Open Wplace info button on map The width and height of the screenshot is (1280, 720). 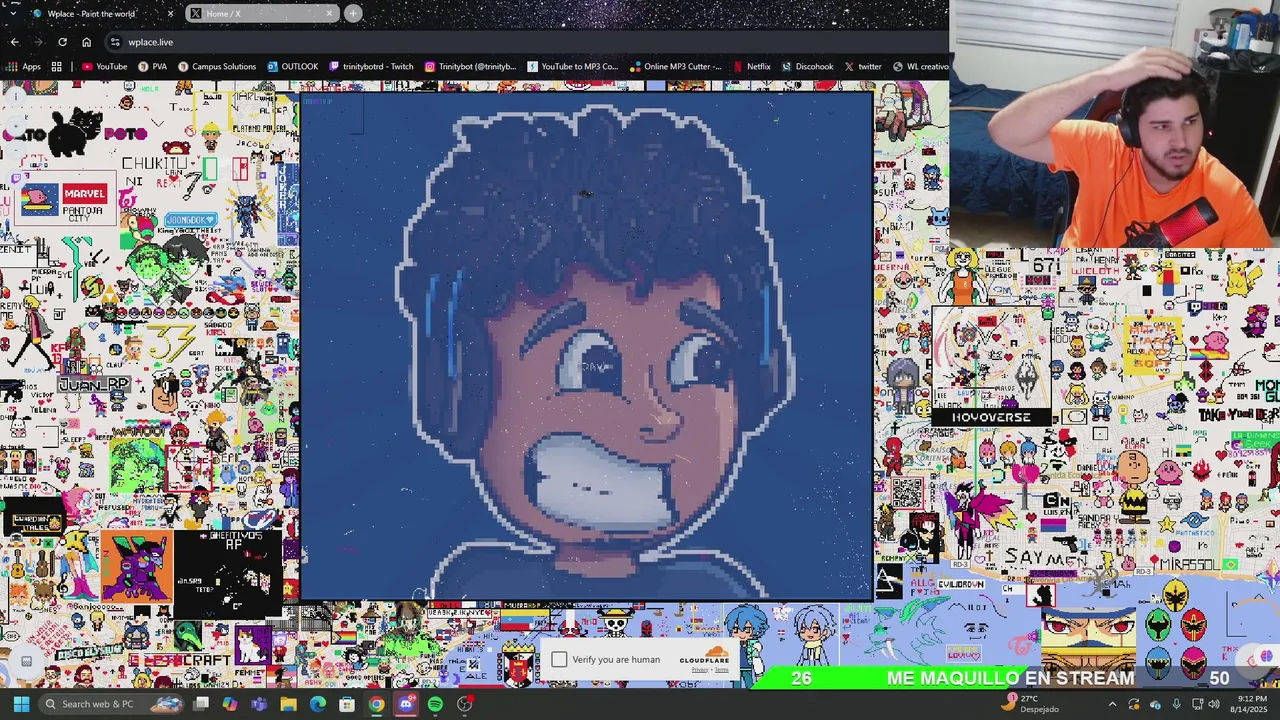(18, 98)
